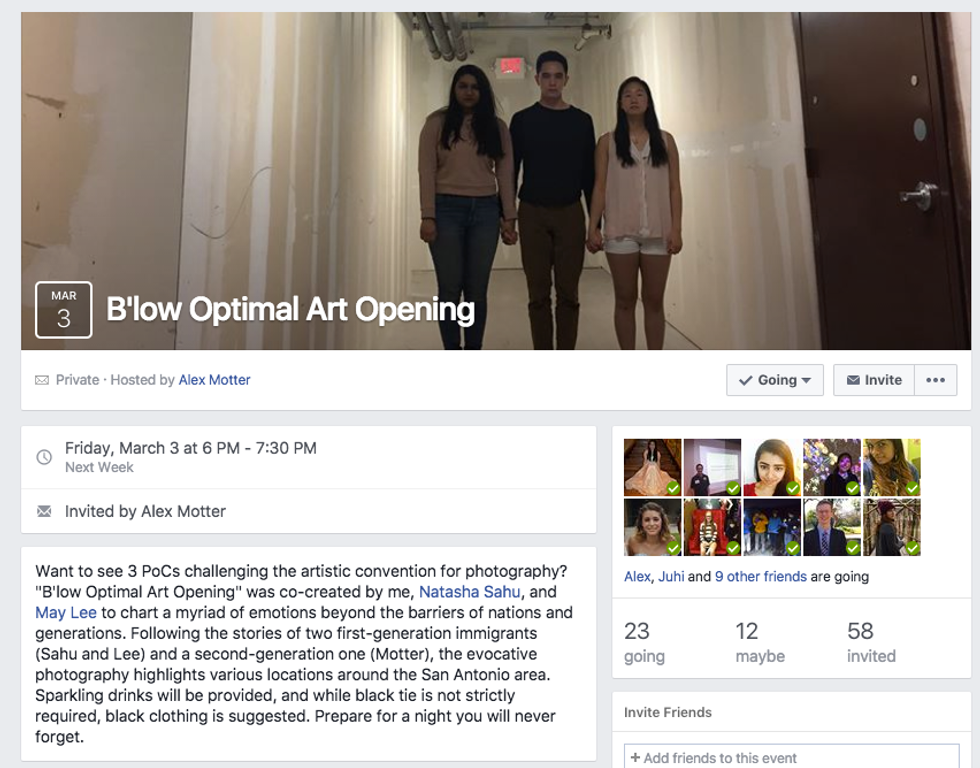Click Juhi in the going list
The image size is (980, 768).
pyautogui.click(x=671, y=576)
